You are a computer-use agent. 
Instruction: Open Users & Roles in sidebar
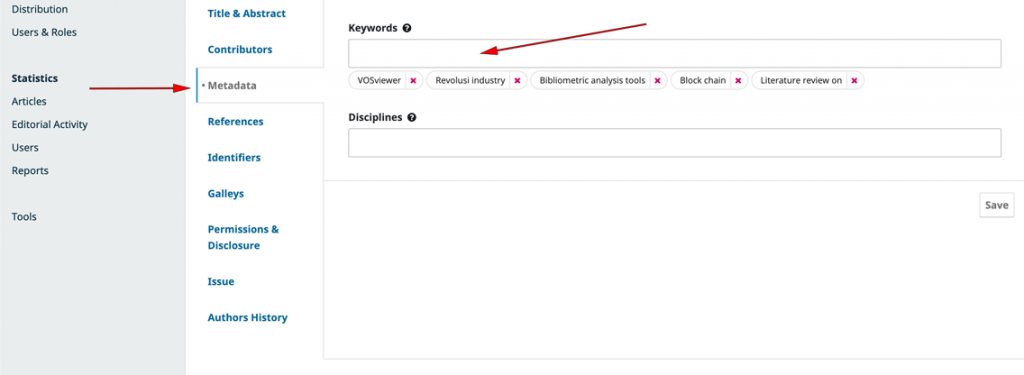tap(44, 32)
